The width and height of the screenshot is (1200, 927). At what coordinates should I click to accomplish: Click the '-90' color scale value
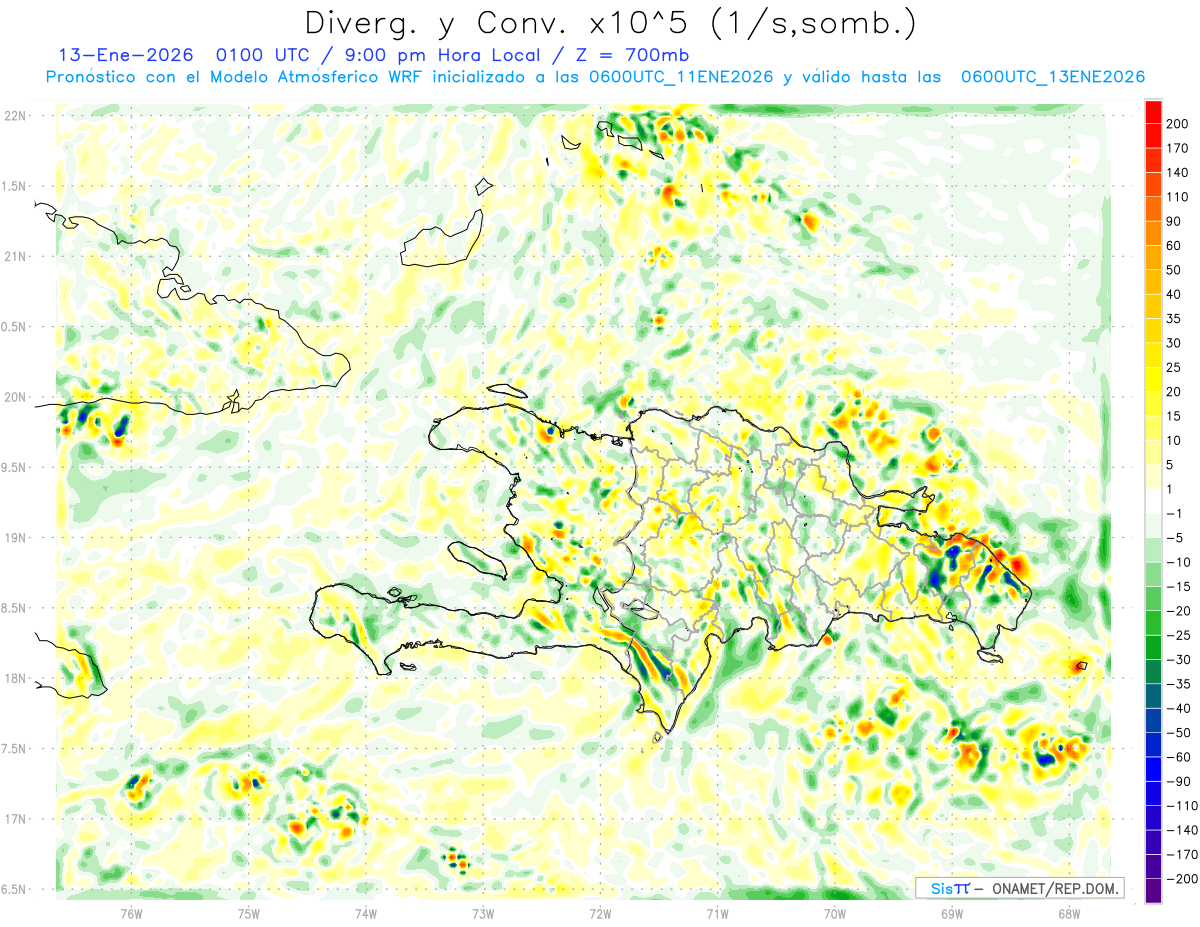coord(1178,781)
